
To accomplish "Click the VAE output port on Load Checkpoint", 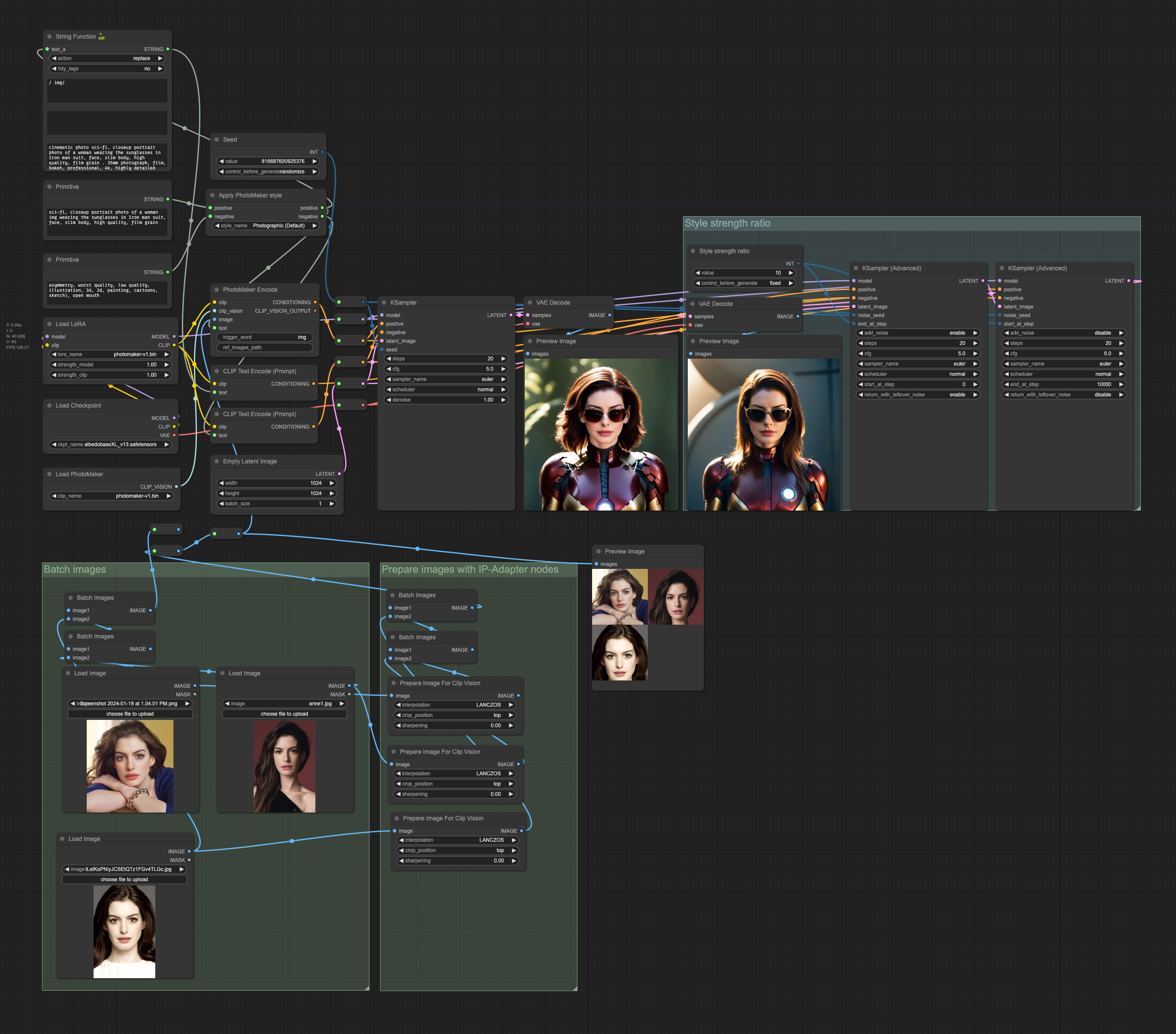I will [174, 435].
